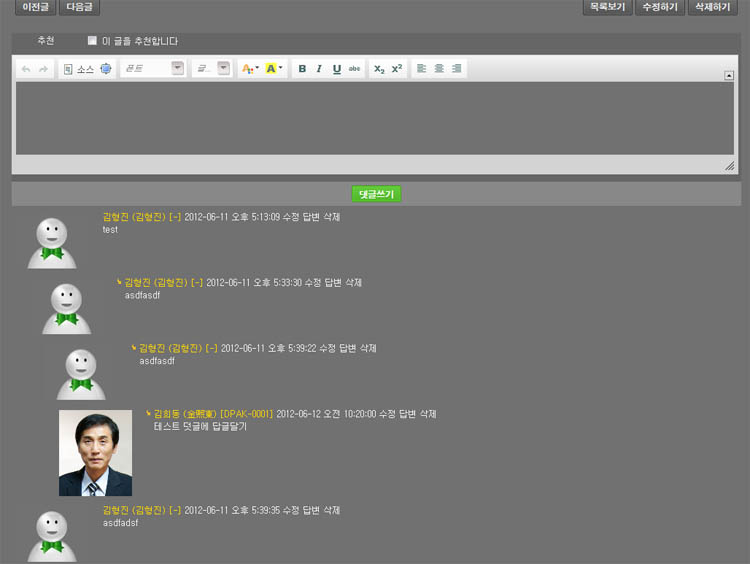Toggle italic text in editor toolbar
Viewport: 750px width, 564px height.
[x=319, y=69]
